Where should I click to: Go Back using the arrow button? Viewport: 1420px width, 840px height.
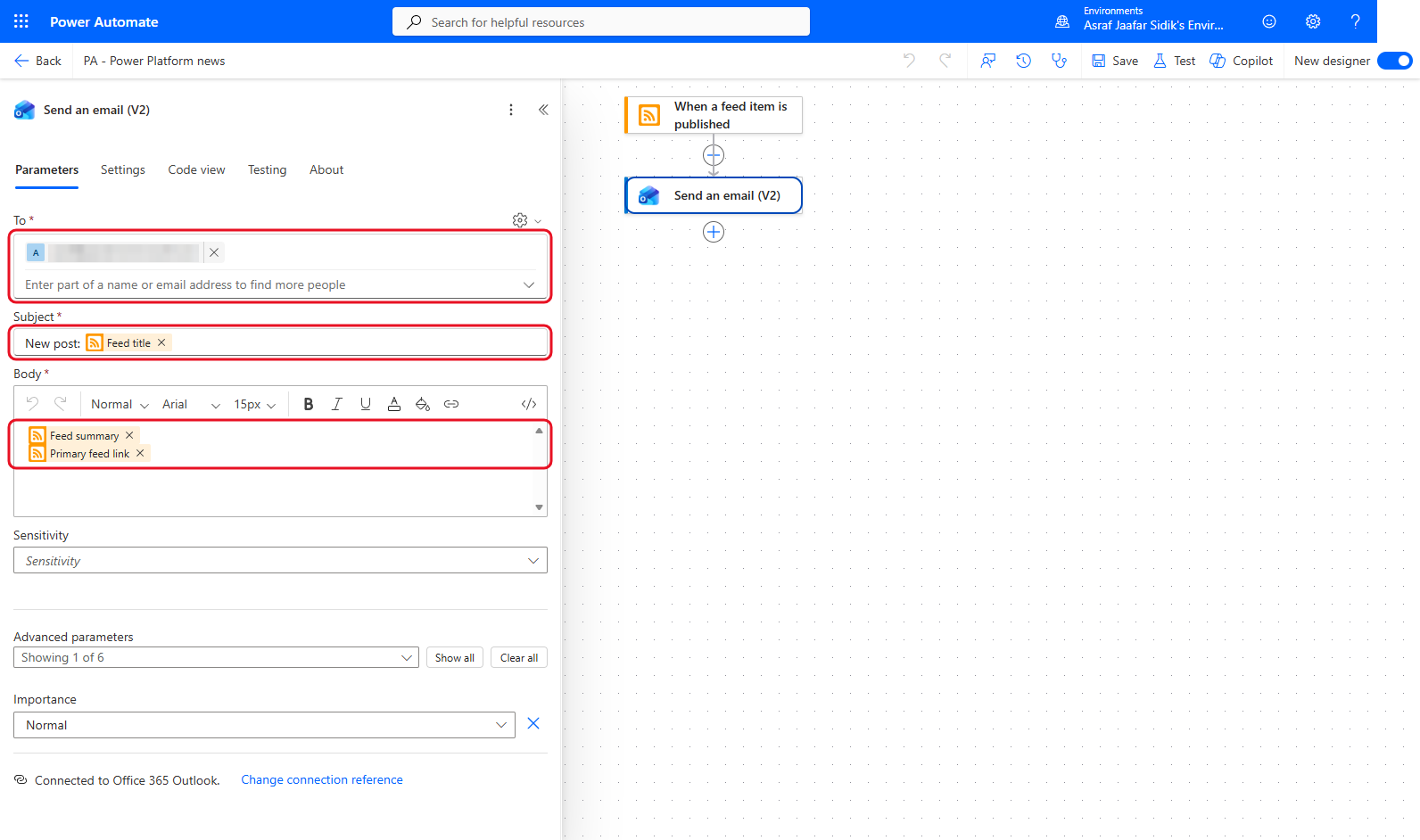tap(37, 61)
